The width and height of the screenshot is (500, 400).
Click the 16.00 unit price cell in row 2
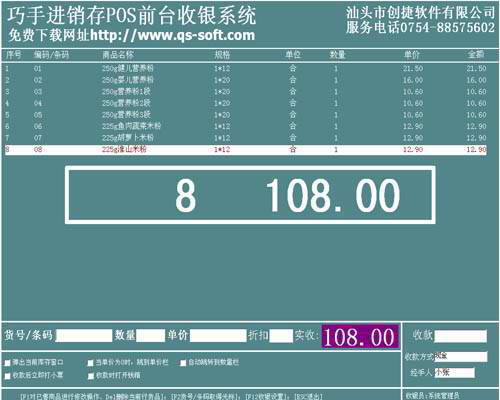(413, 80)
